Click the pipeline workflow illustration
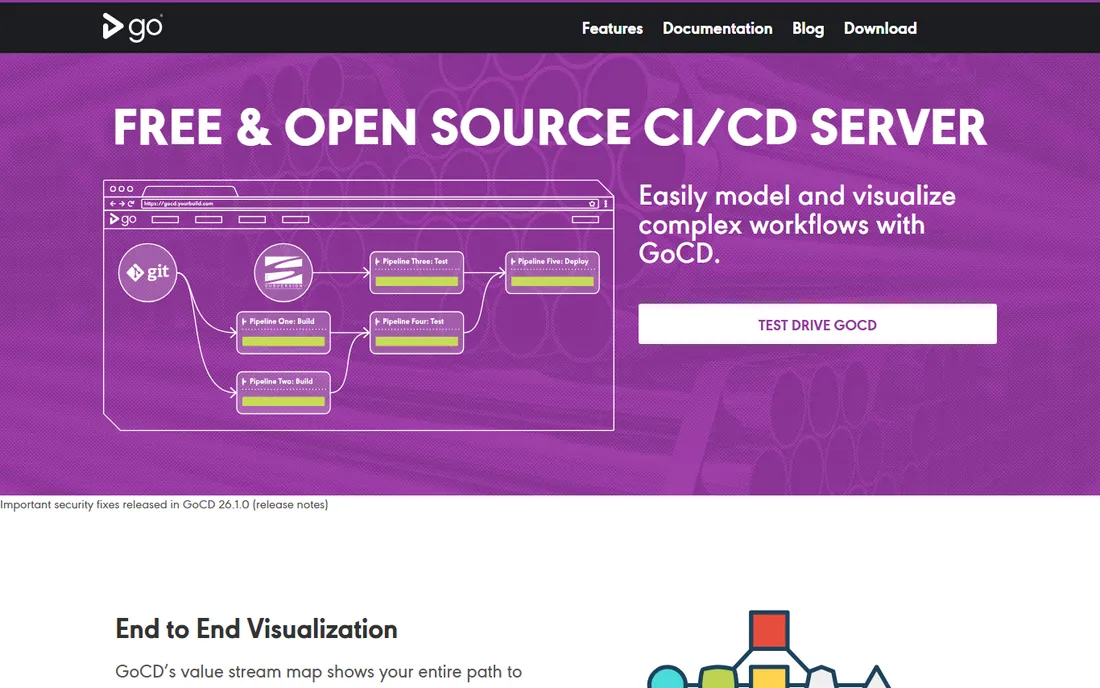 click(358, 305)
